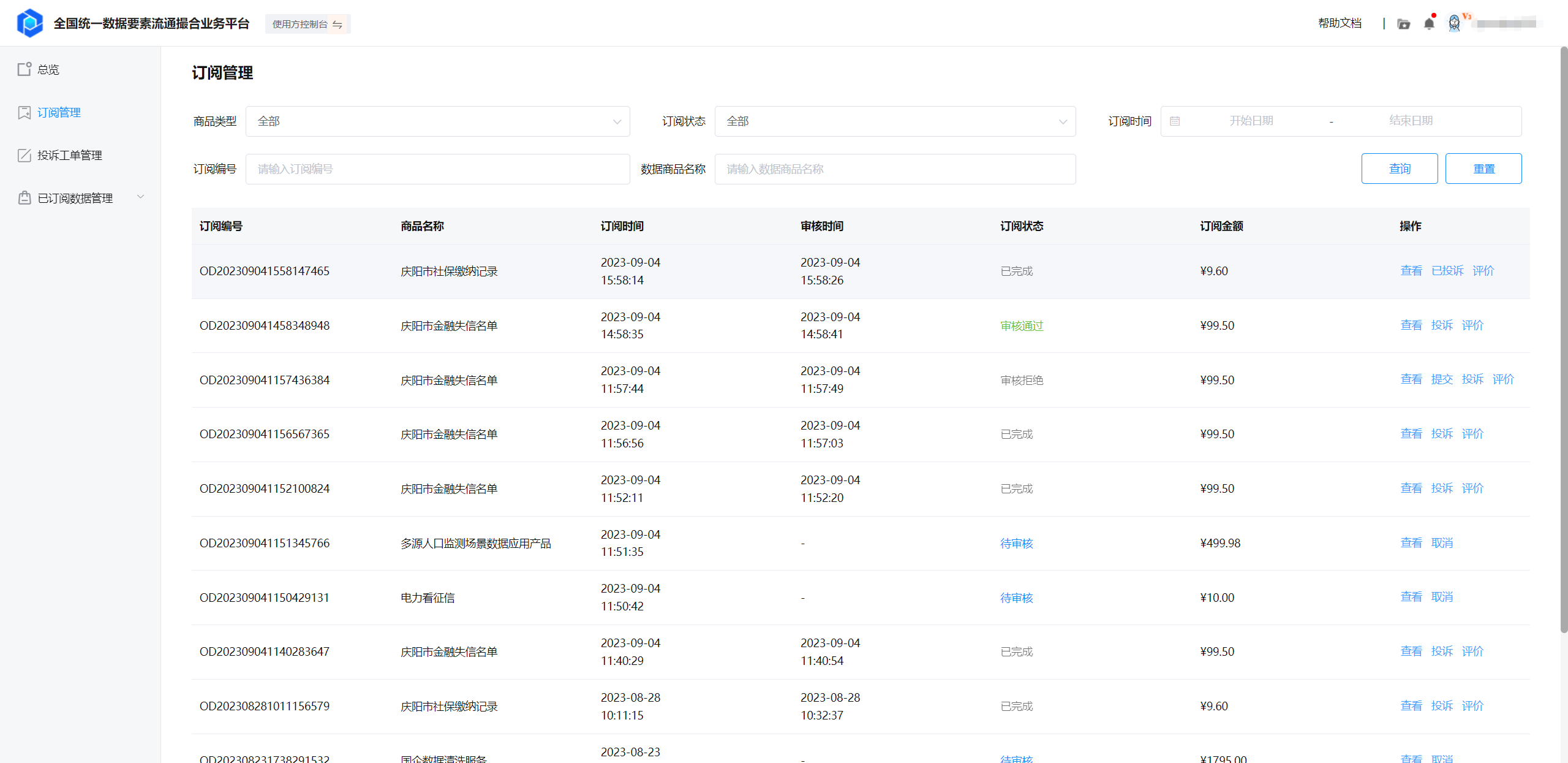Click 评价 for order OD202309041157436384
Viewport: 1568px width, 763px height.
tap(1503, 379)
